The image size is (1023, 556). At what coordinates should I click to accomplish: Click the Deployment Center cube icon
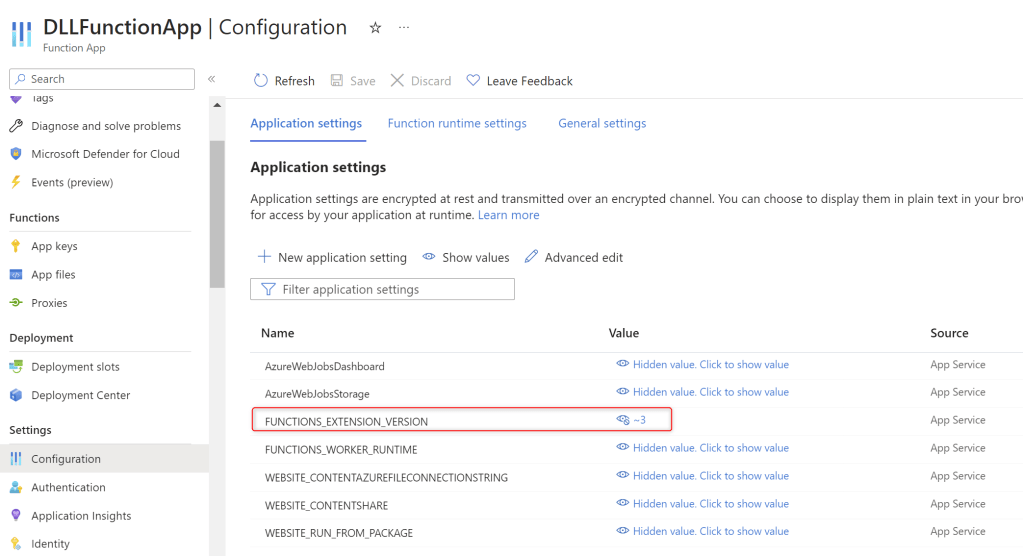click(16, 395)
